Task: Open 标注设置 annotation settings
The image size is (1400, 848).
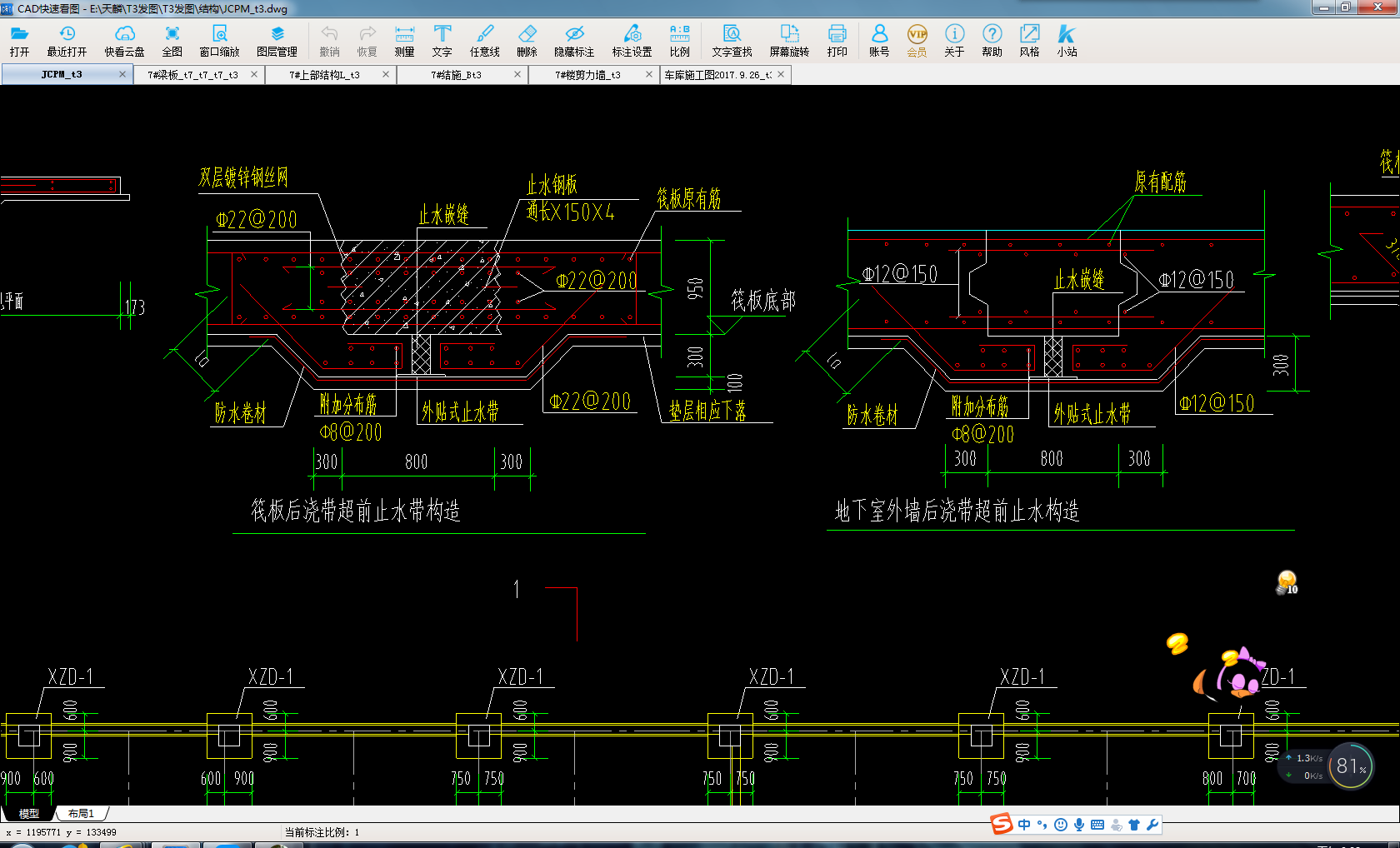Action: [x=632, y=40]
